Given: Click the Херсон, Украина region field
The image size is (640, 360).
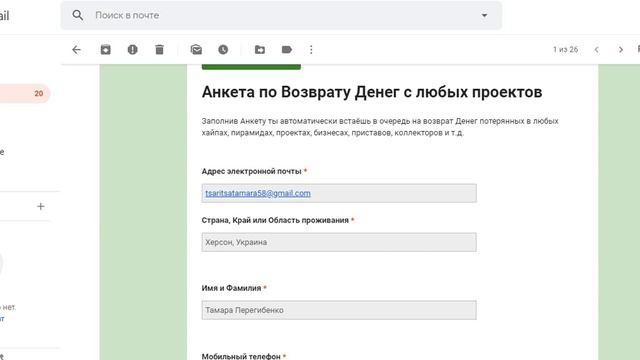Looking at the screenshot, I should coord(339,242).
